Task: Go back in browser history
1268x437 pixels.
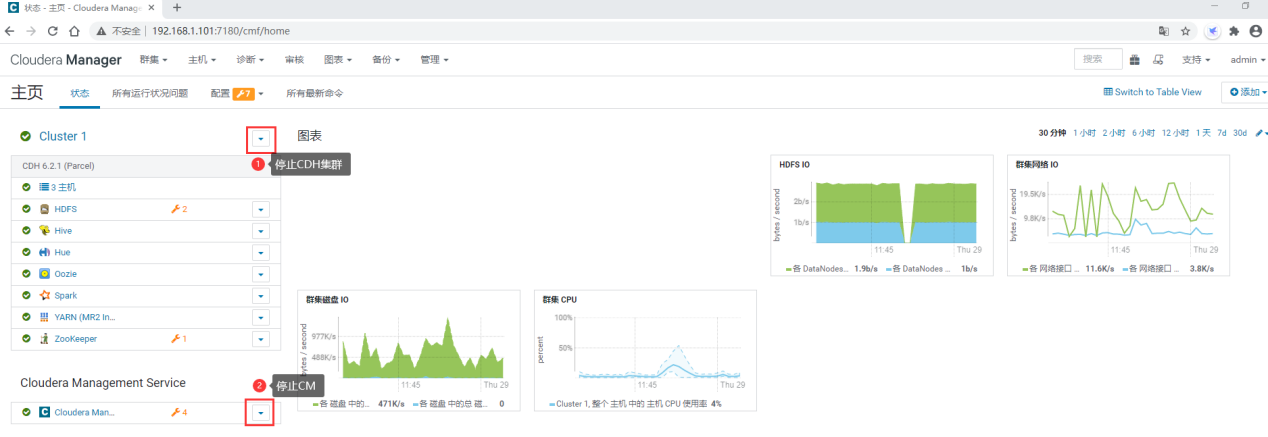Action: click(11, 31)
